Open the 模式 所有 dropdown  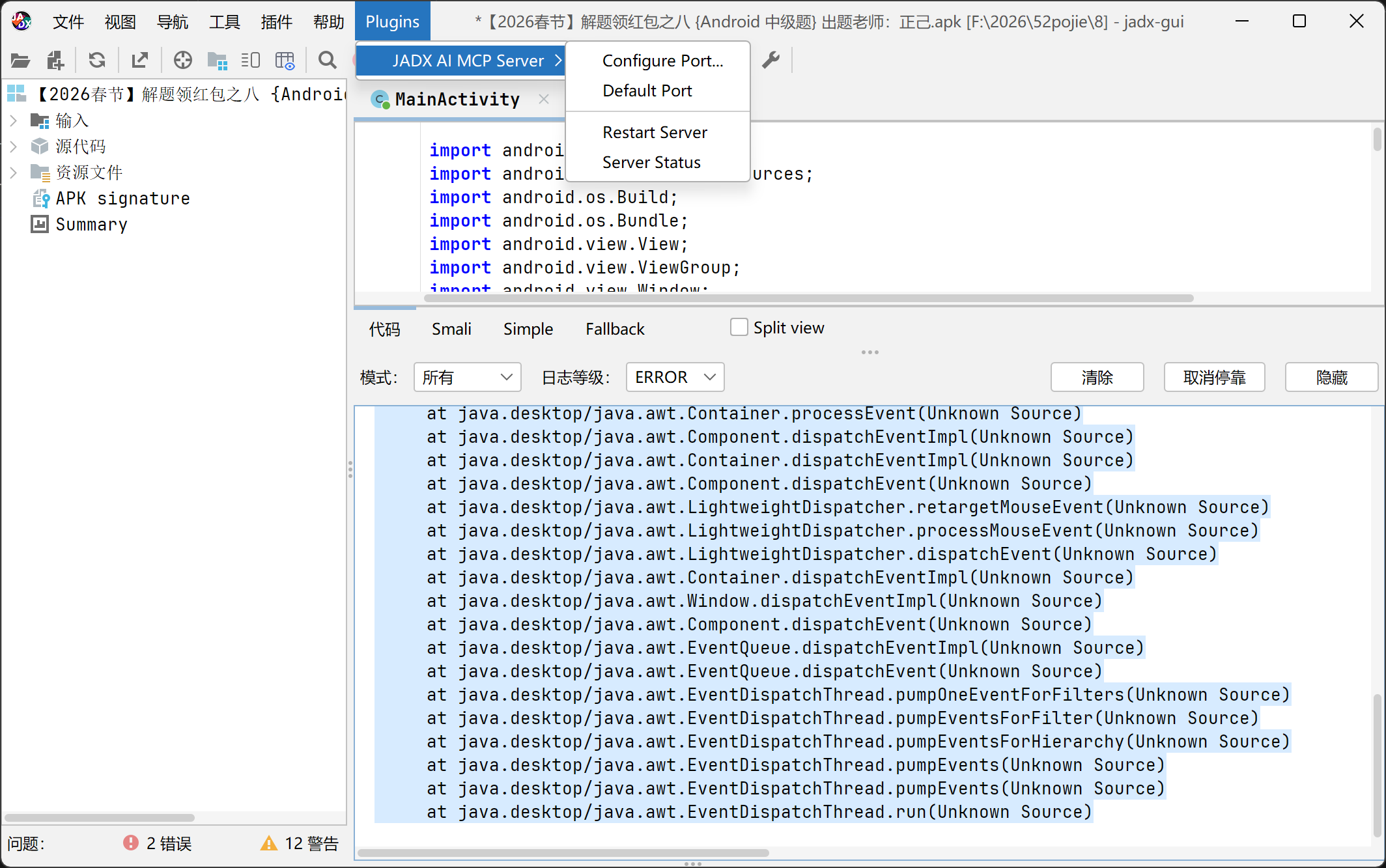click(467, 377)
